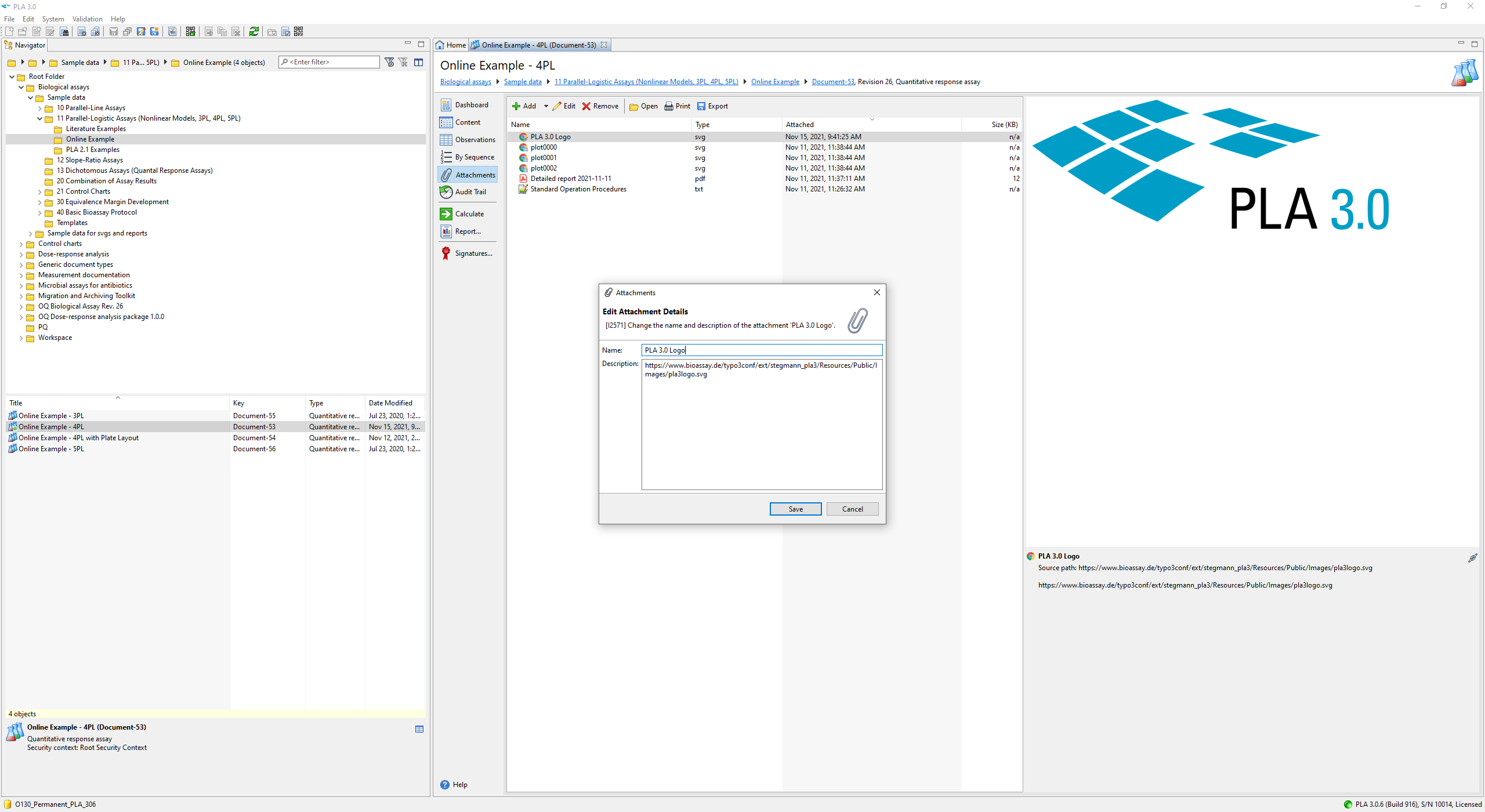Open the Signatures... seal action

468,253
